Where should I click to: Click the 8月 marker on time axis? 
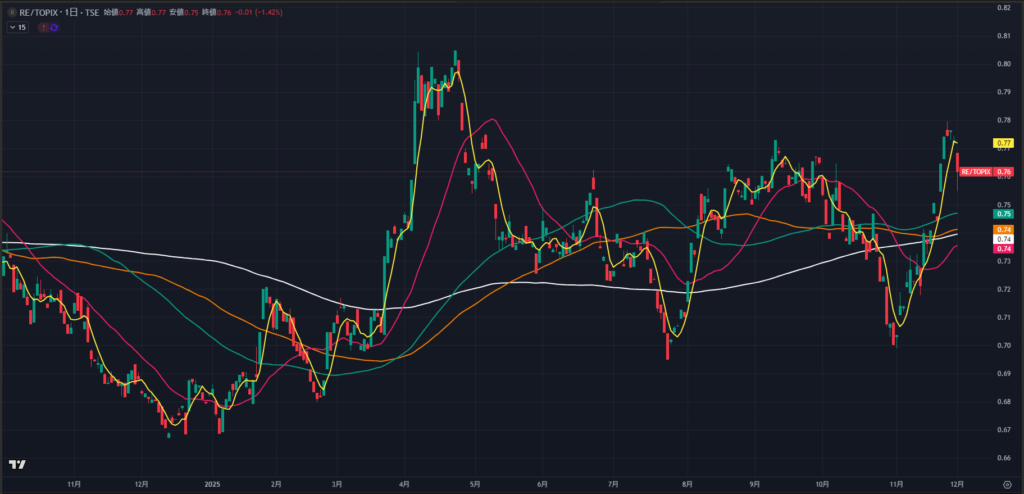(687, 482)
